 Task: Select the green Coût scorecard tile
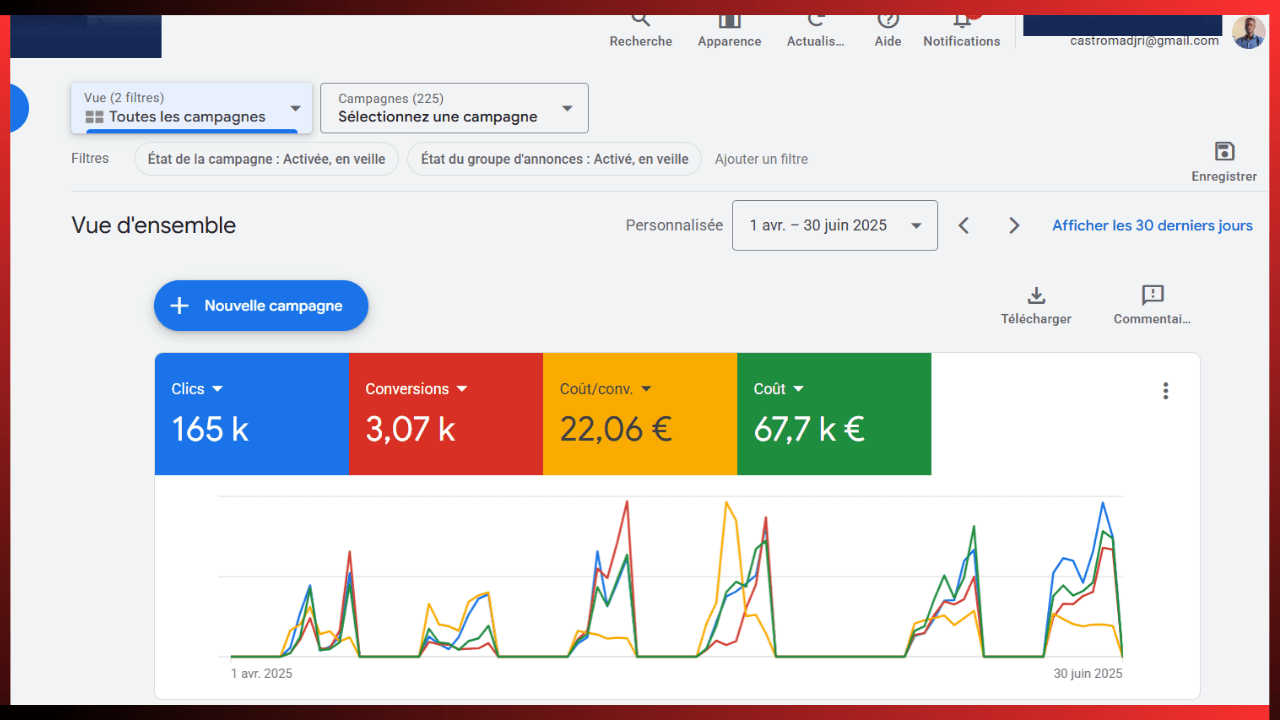tap(834, 414)
